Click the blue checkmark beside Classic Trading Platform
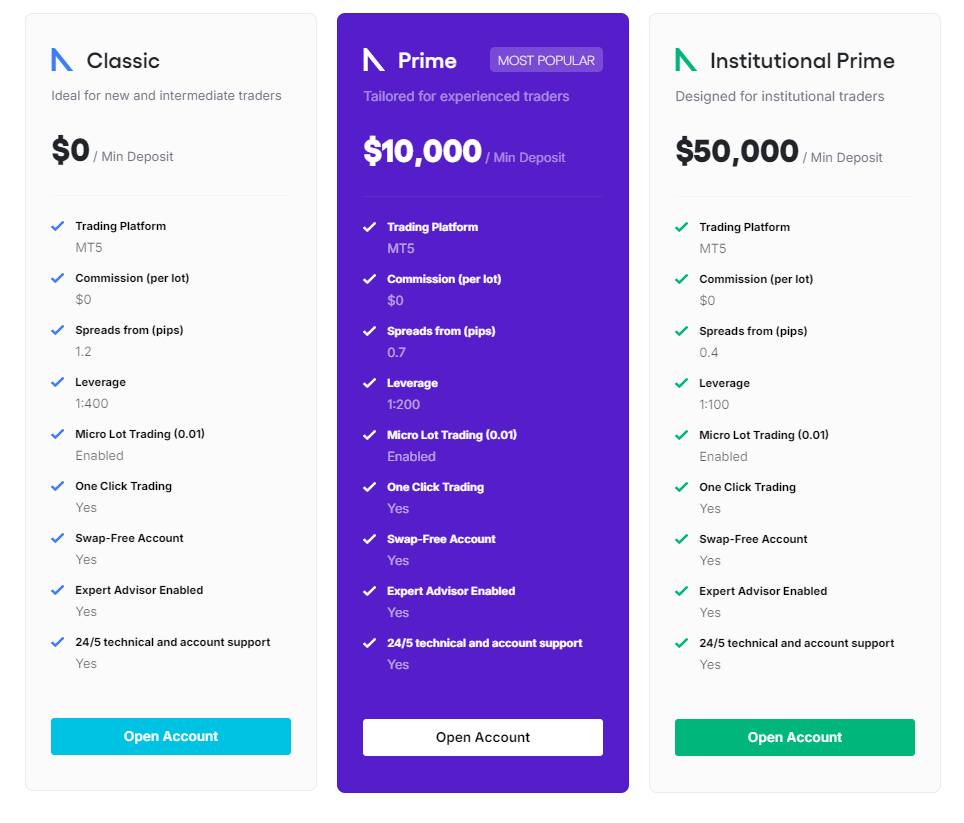 (58, 226)
